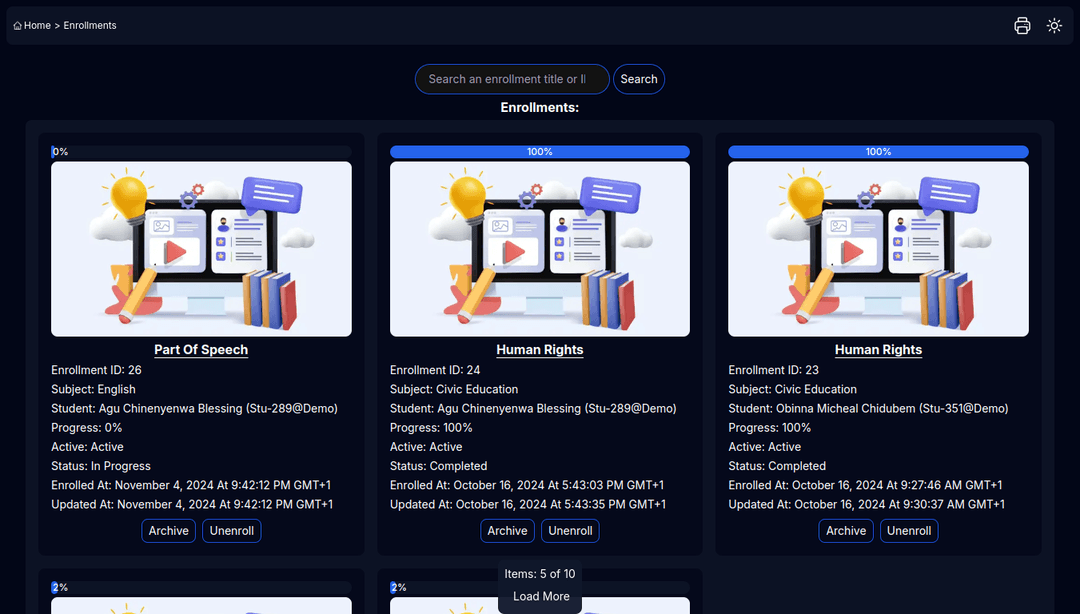Archive enrollment ID 24
1080x614 pixels.
point(507,531)
